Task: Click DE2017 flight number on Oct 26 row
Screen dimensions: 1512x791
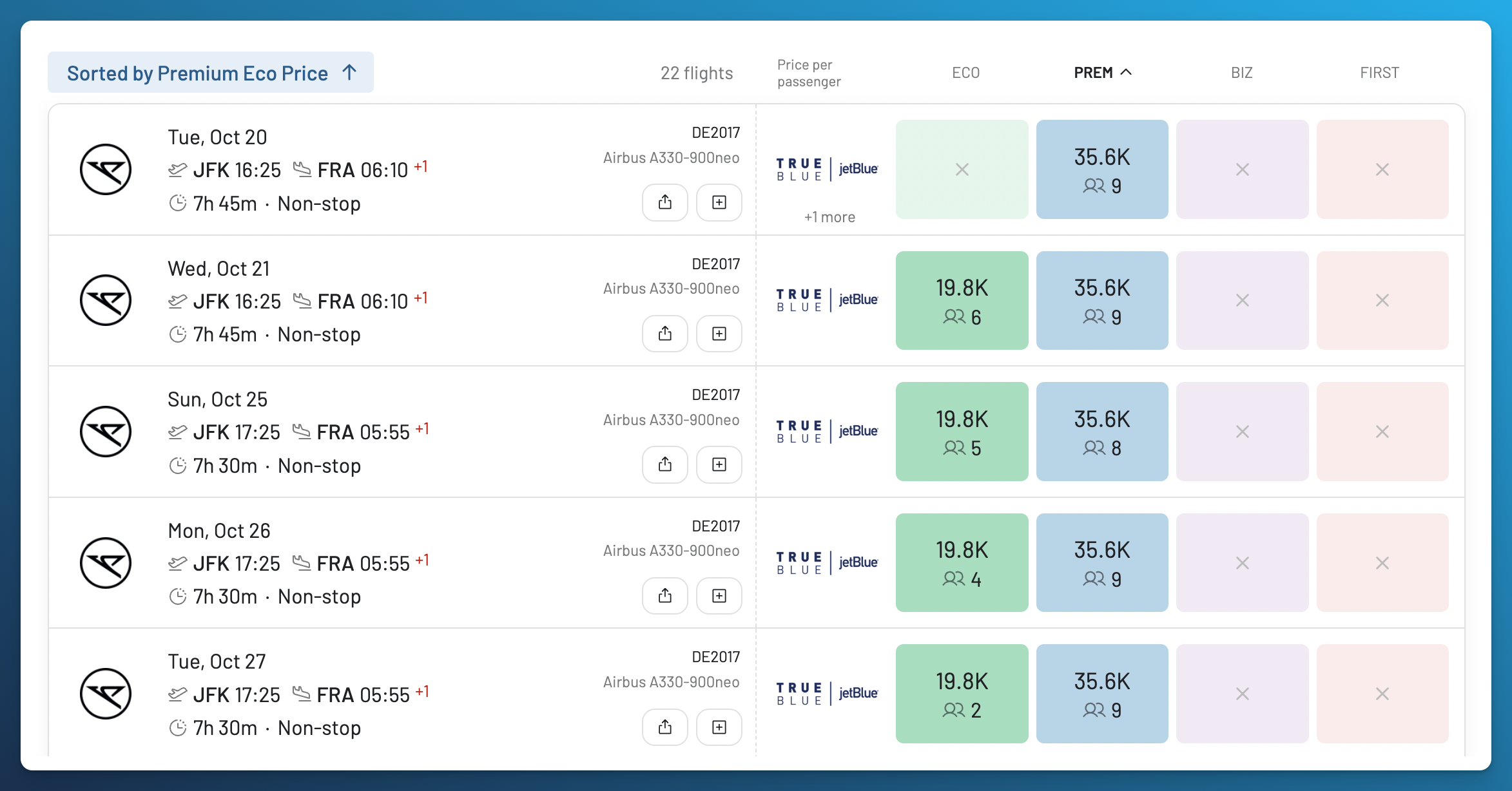Action: pyautogui.click(x=716, y=526)
